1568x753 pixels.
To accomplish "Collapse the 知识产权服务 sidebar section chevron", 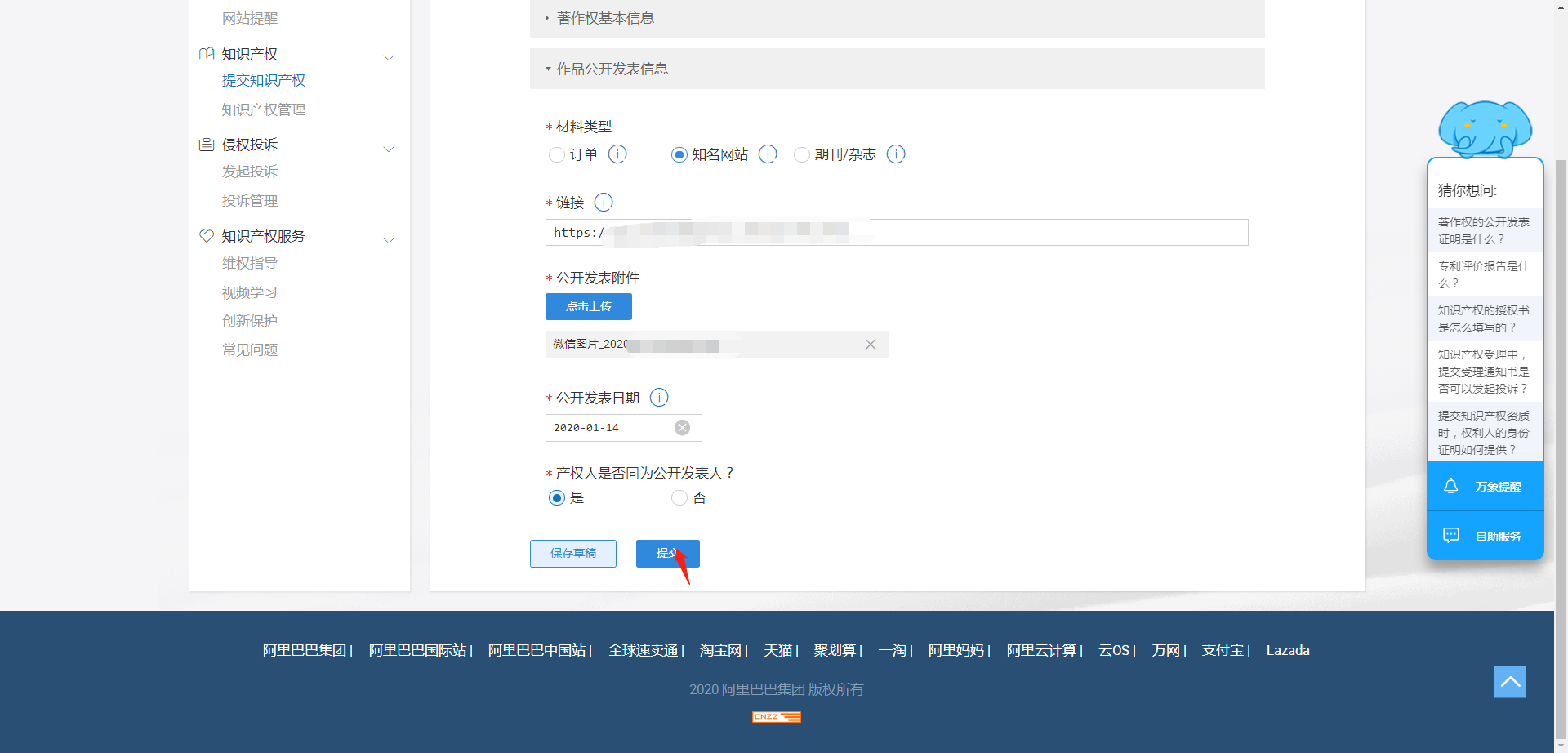I will pyautogui.click(x=389, y=240).
